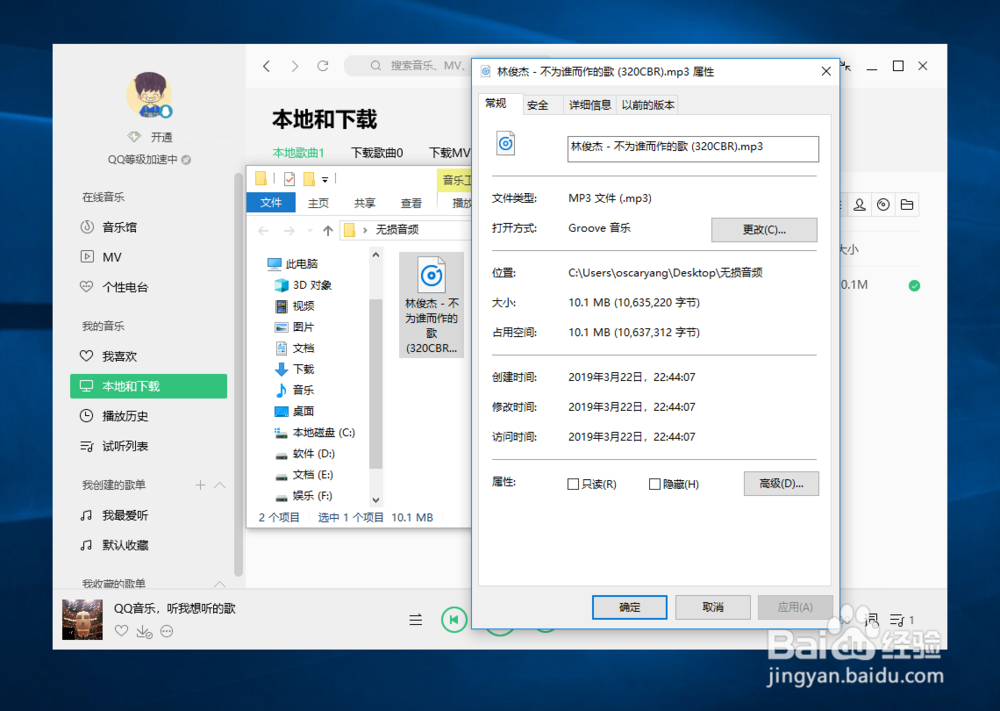Enable the 只读(R) checkbox
This screenshot has height=711, width=1000.
point(573,484)
